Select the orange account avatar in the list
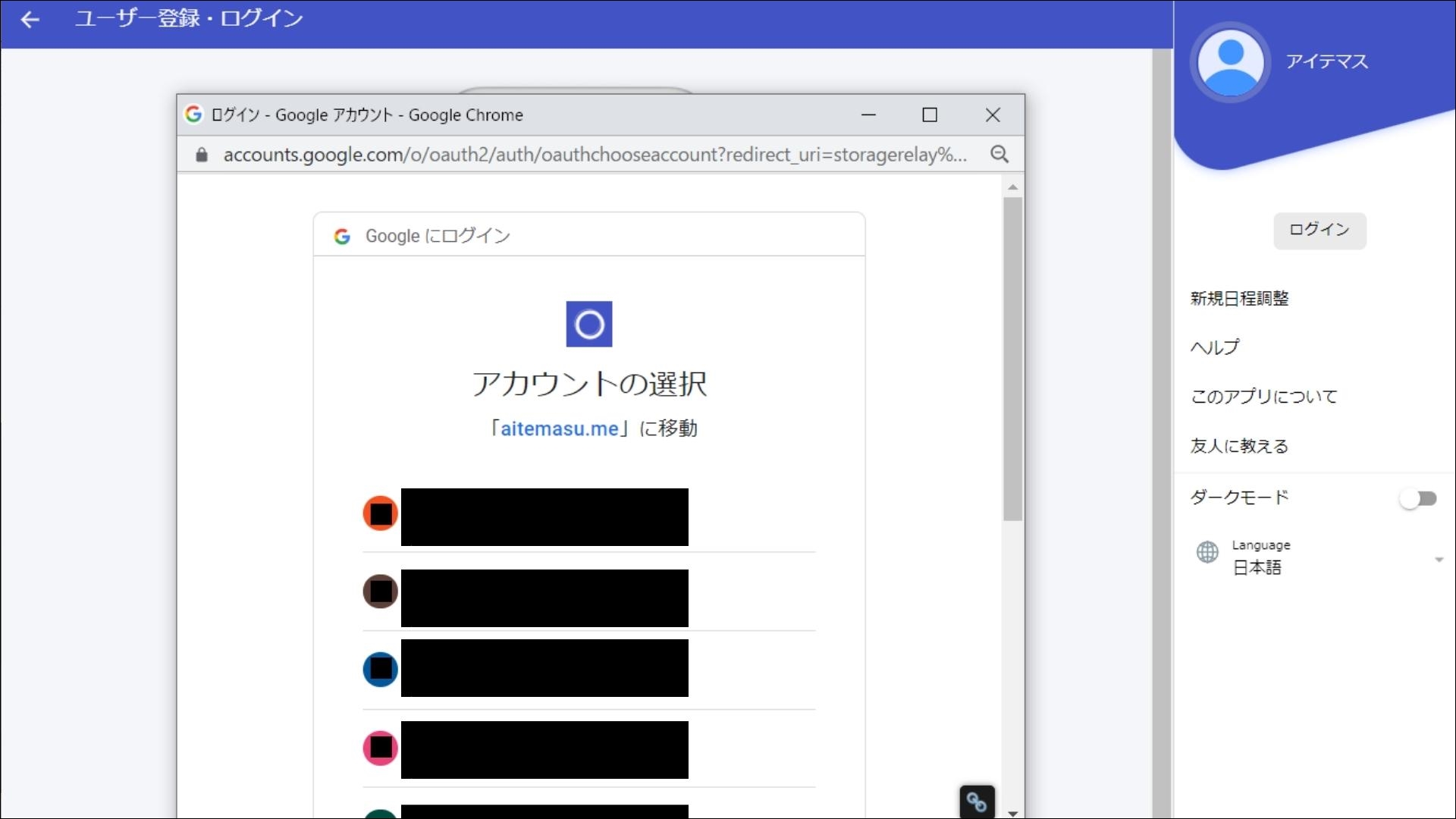 [380, 514]
